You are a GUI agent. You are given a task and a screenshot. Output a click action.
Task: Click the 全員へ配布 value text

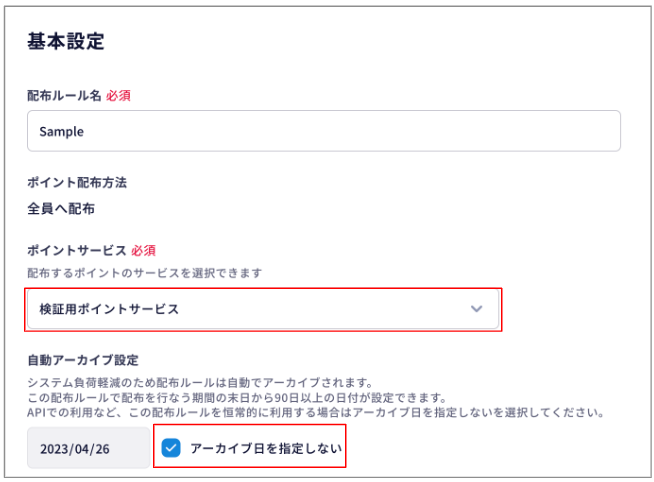(x=61, y=210)
